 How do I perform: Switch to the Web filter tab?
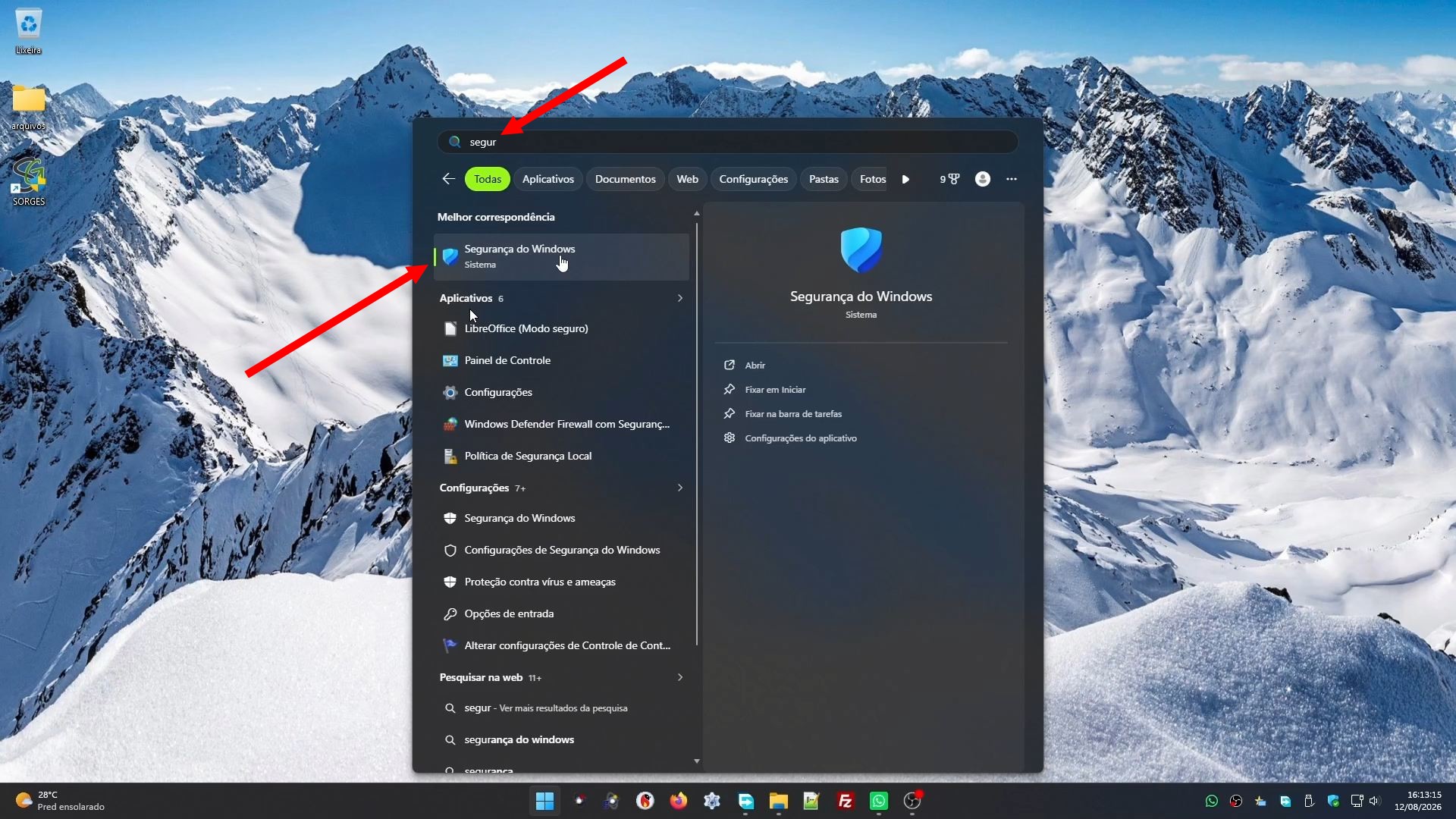(688, 179)
